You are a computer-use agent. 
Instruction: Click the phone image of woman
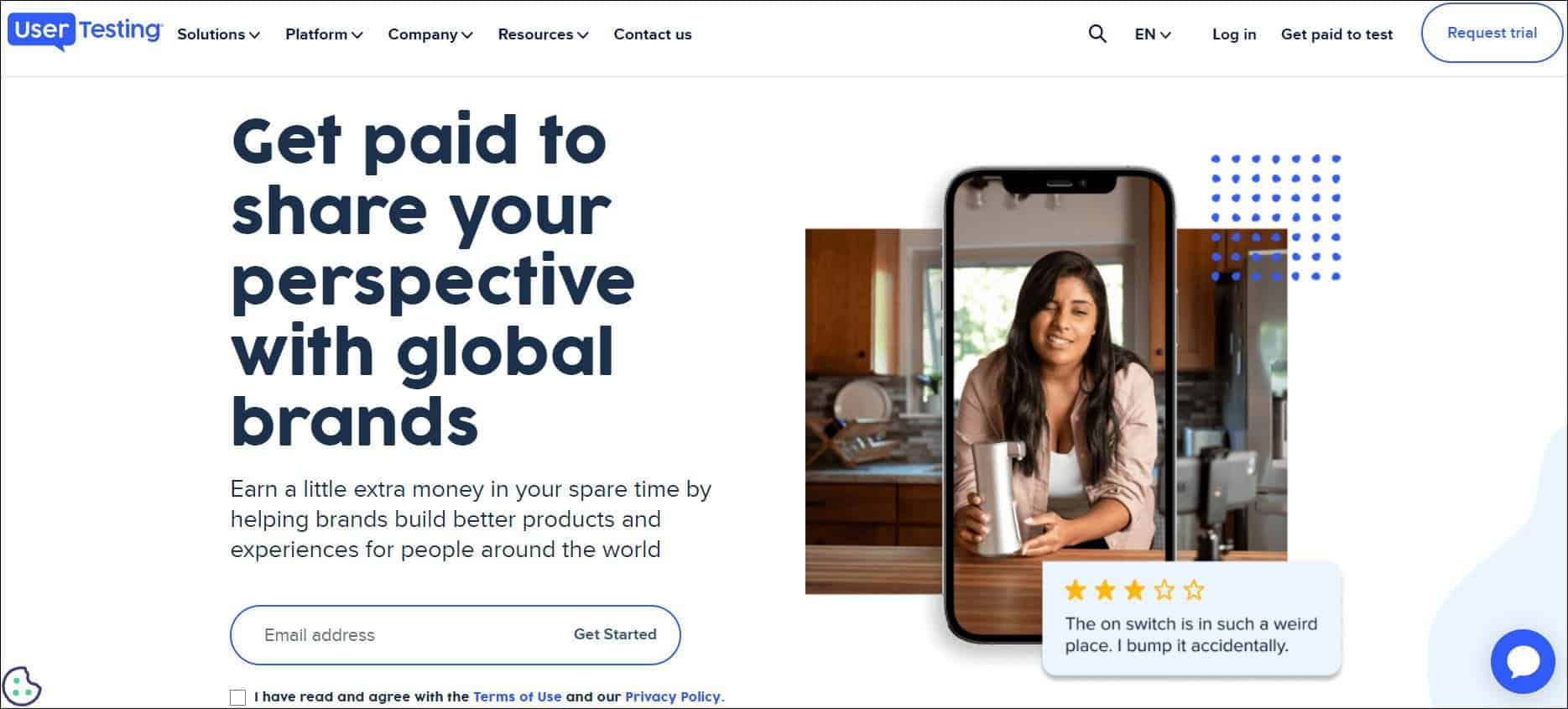pos(1059,404)
